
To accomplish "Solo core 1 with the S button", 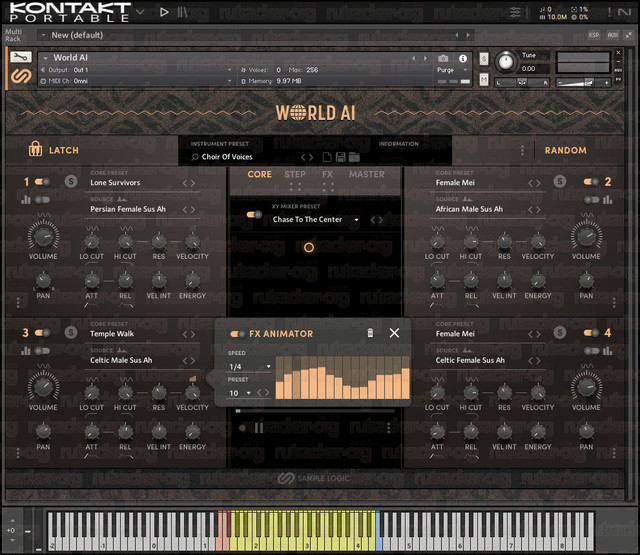I will (x=71, y=181).
